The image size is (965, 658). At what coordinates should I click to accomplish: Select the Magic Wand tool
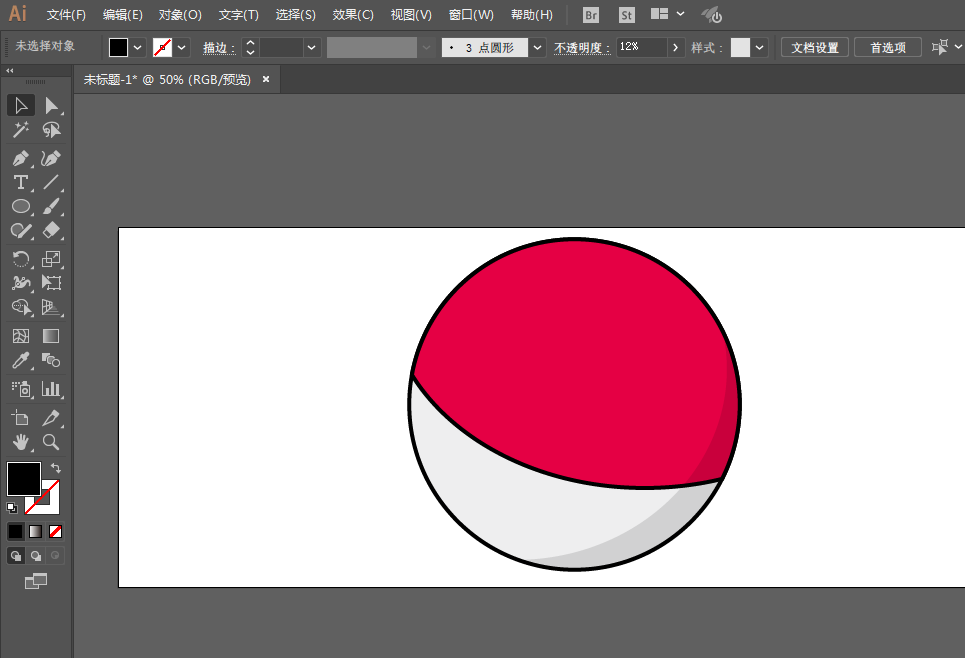20,130
